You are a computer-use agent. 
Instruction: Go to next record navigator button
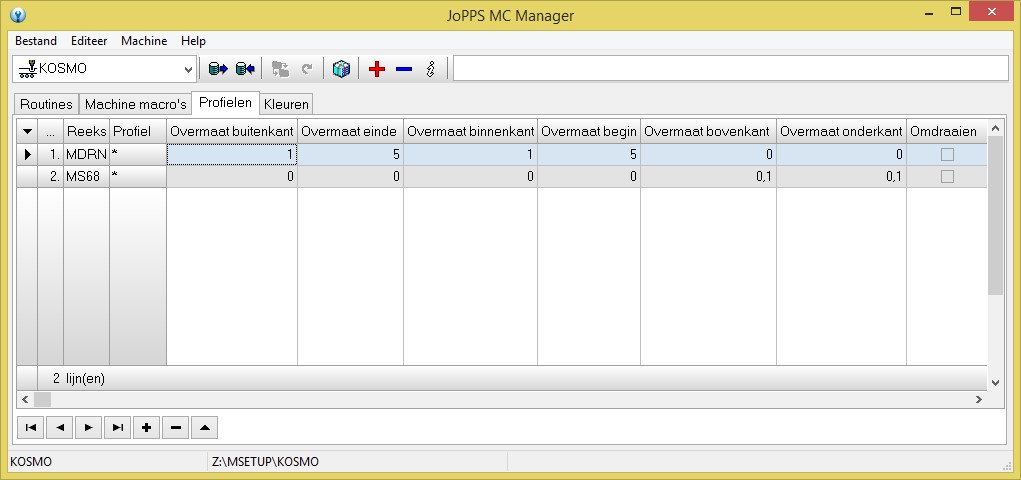(89, 427)
